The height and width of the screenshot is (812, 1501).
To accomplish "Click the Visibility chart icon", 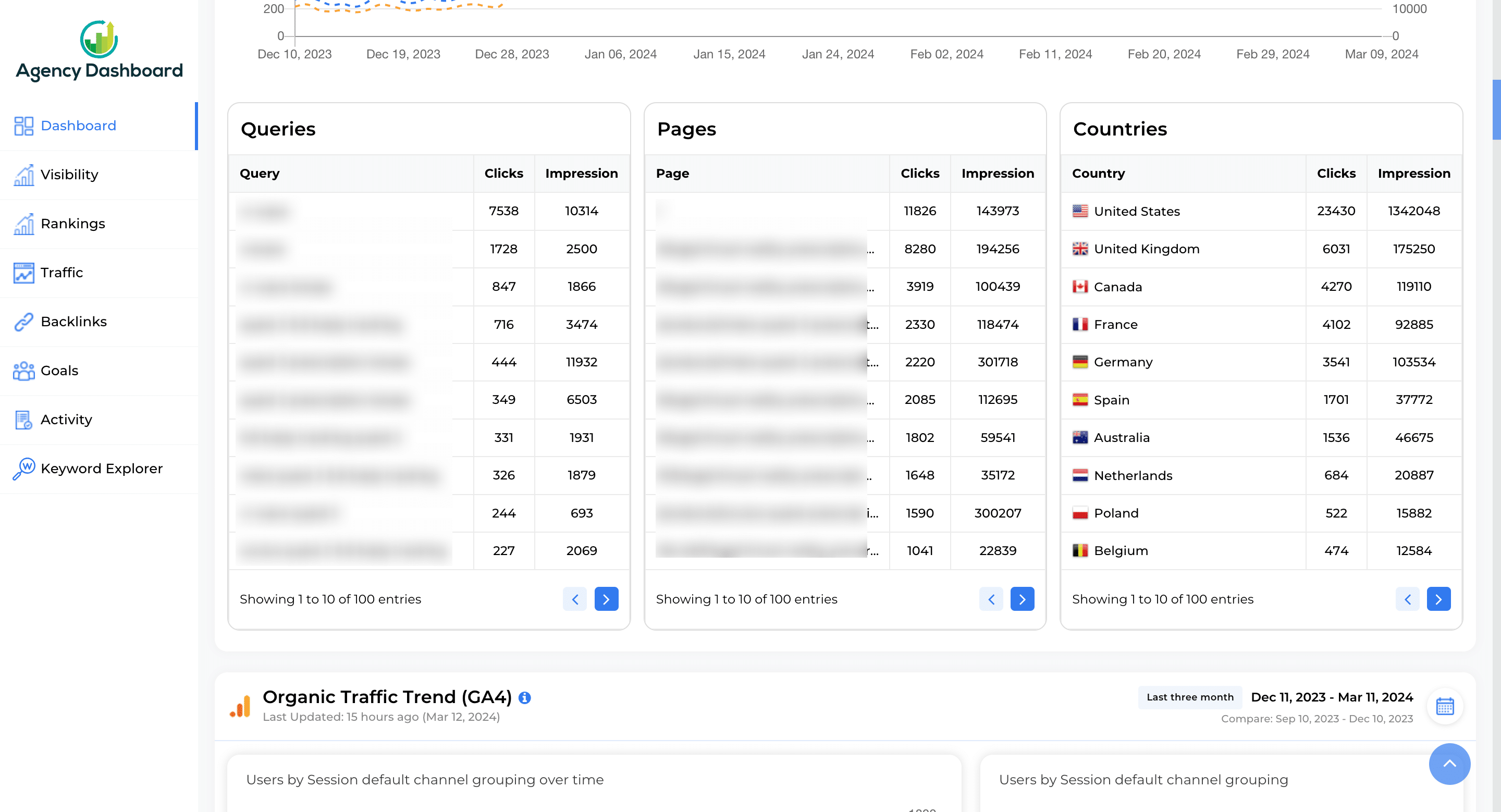I will (24, 175).
